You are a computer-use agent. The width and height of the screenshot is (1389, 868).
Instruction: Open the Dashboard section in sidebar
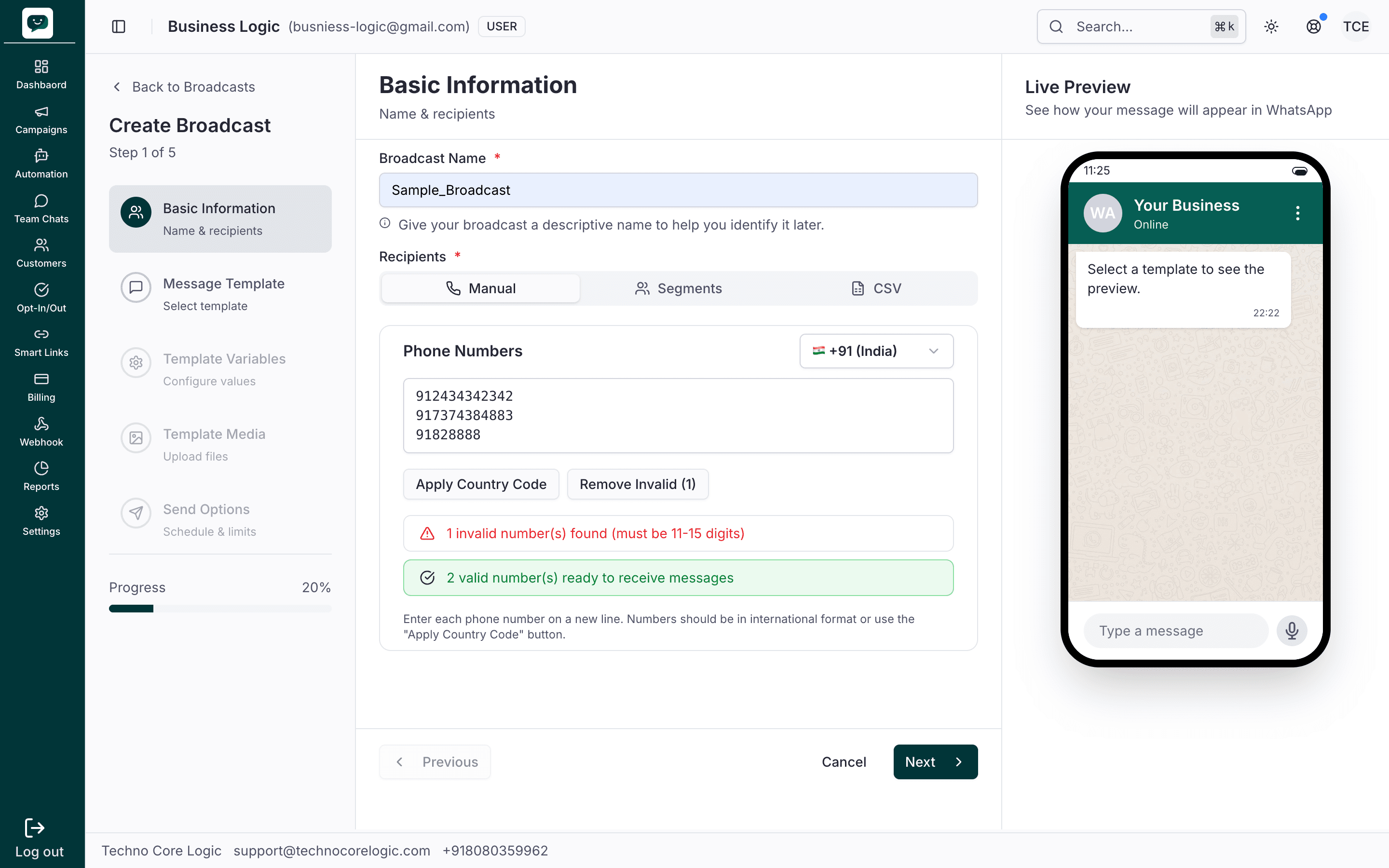pyautogui.click(x=41, y=75)
